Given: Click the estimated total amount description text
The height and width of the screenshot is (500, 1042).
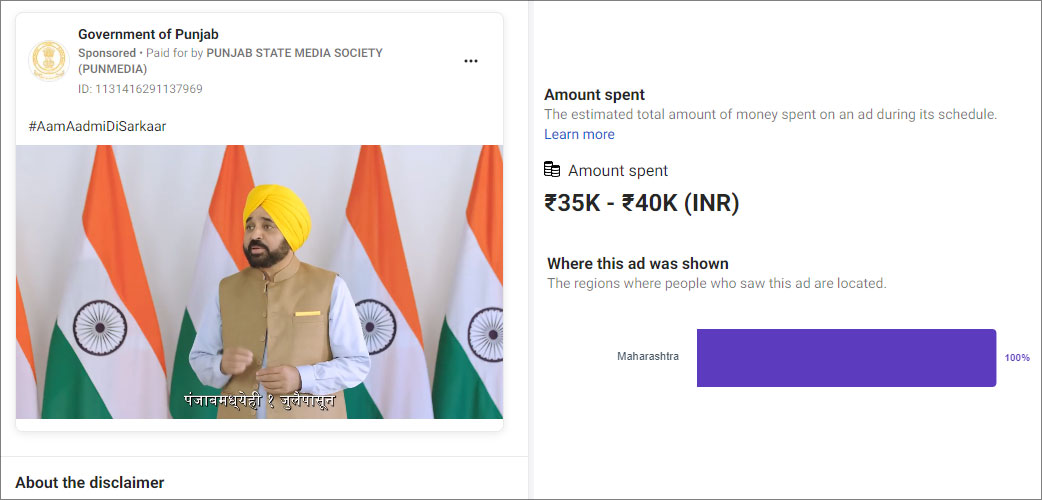Looking at the screenshot, I should click(770, 115).
